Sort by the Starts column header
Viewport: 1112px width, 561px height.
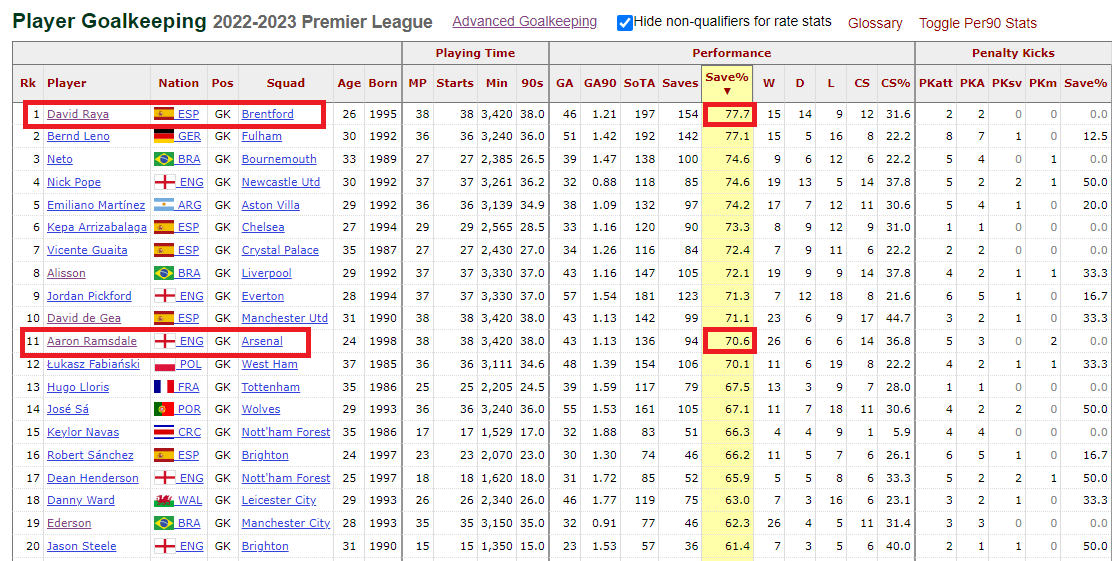[455, 83]
